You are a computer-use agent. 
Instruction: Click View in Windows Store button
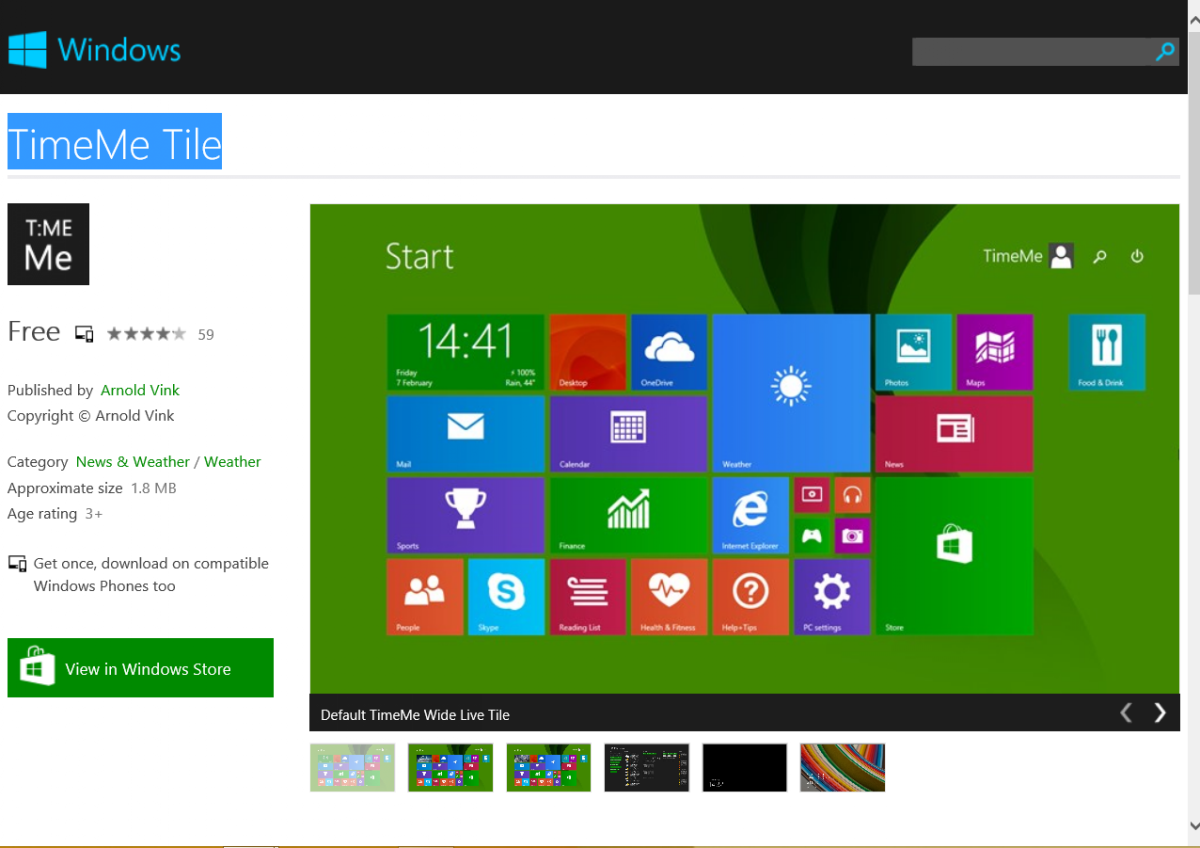click(x=140, y=668)
